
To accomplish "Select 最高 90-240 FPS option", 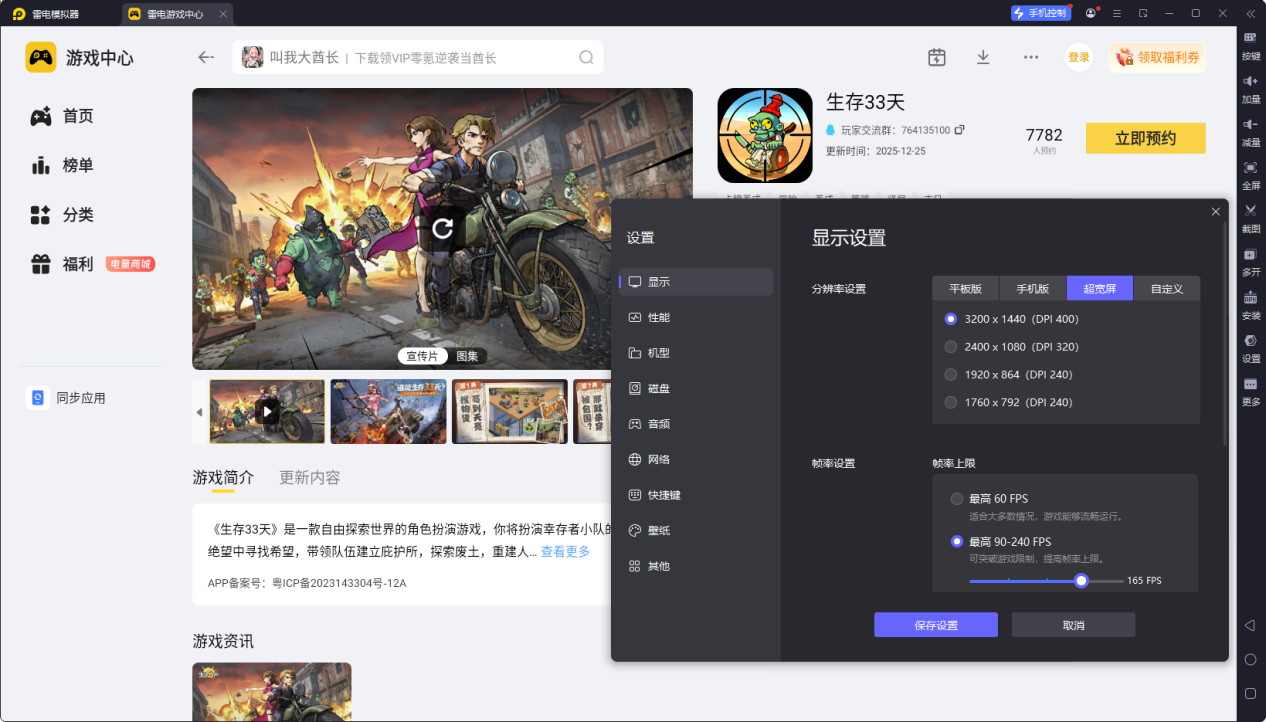I will tap(957, 542).
